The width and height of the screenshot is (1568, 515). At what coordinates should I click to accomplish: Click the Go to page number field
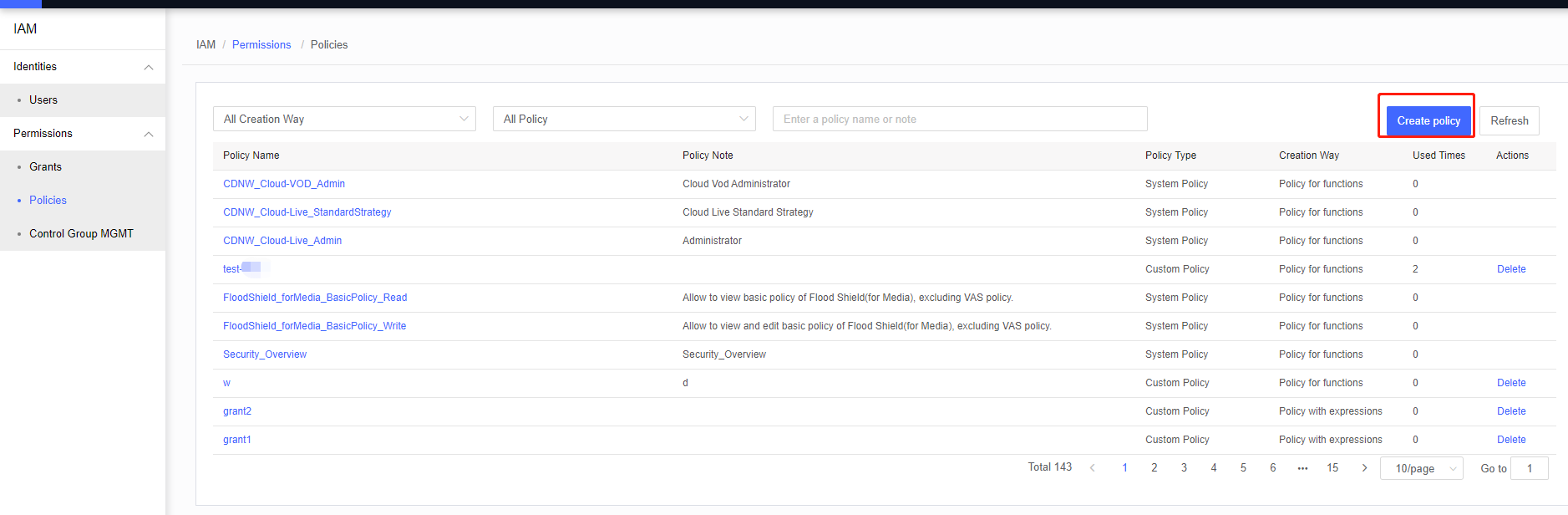coord(1529,468)
